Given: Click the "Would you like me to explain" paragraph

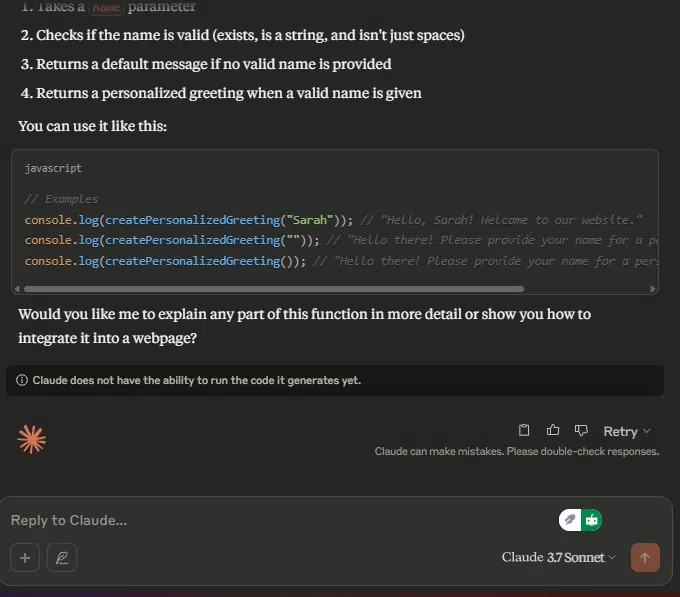Looking at the screenshot, I should (x=304, y=326).
